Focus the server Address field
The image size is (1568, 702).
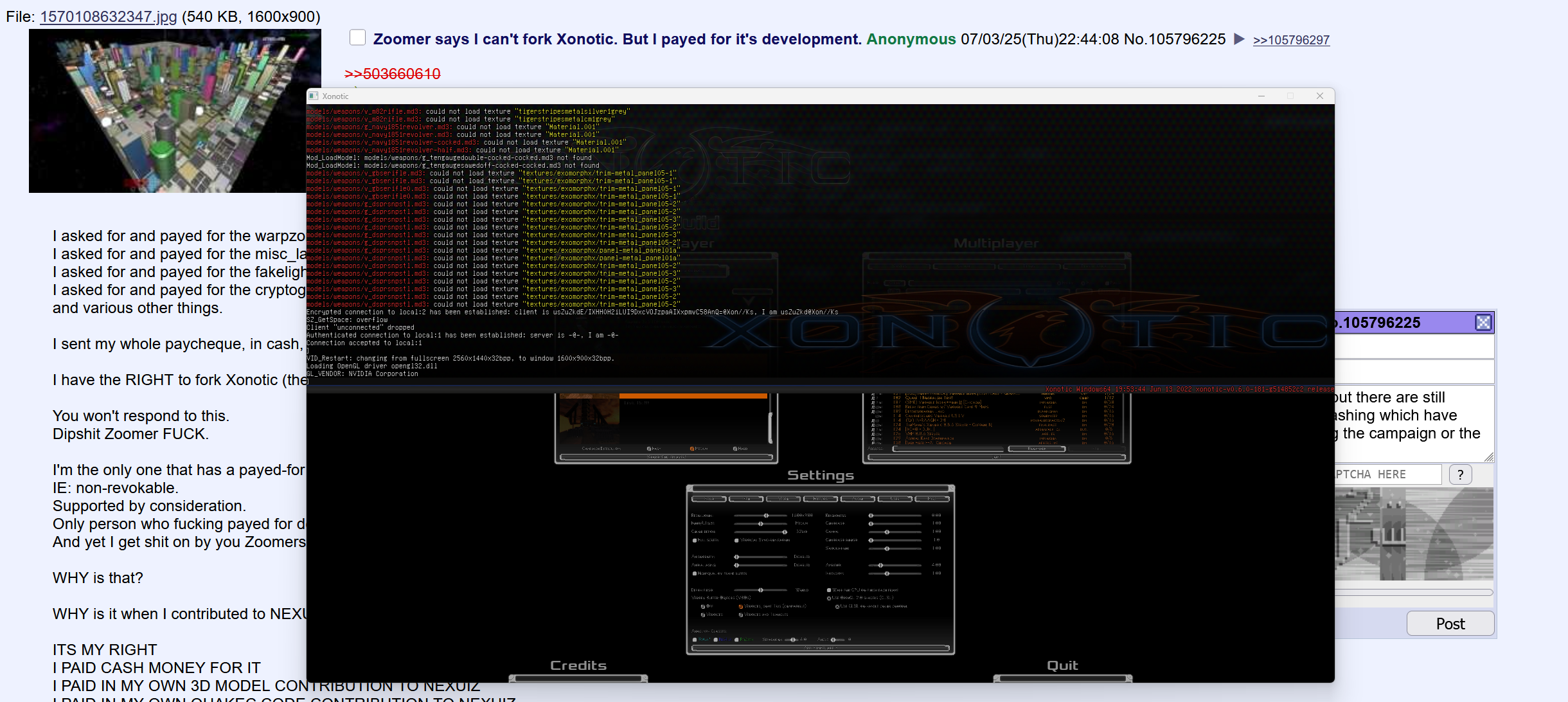point(948,449)
